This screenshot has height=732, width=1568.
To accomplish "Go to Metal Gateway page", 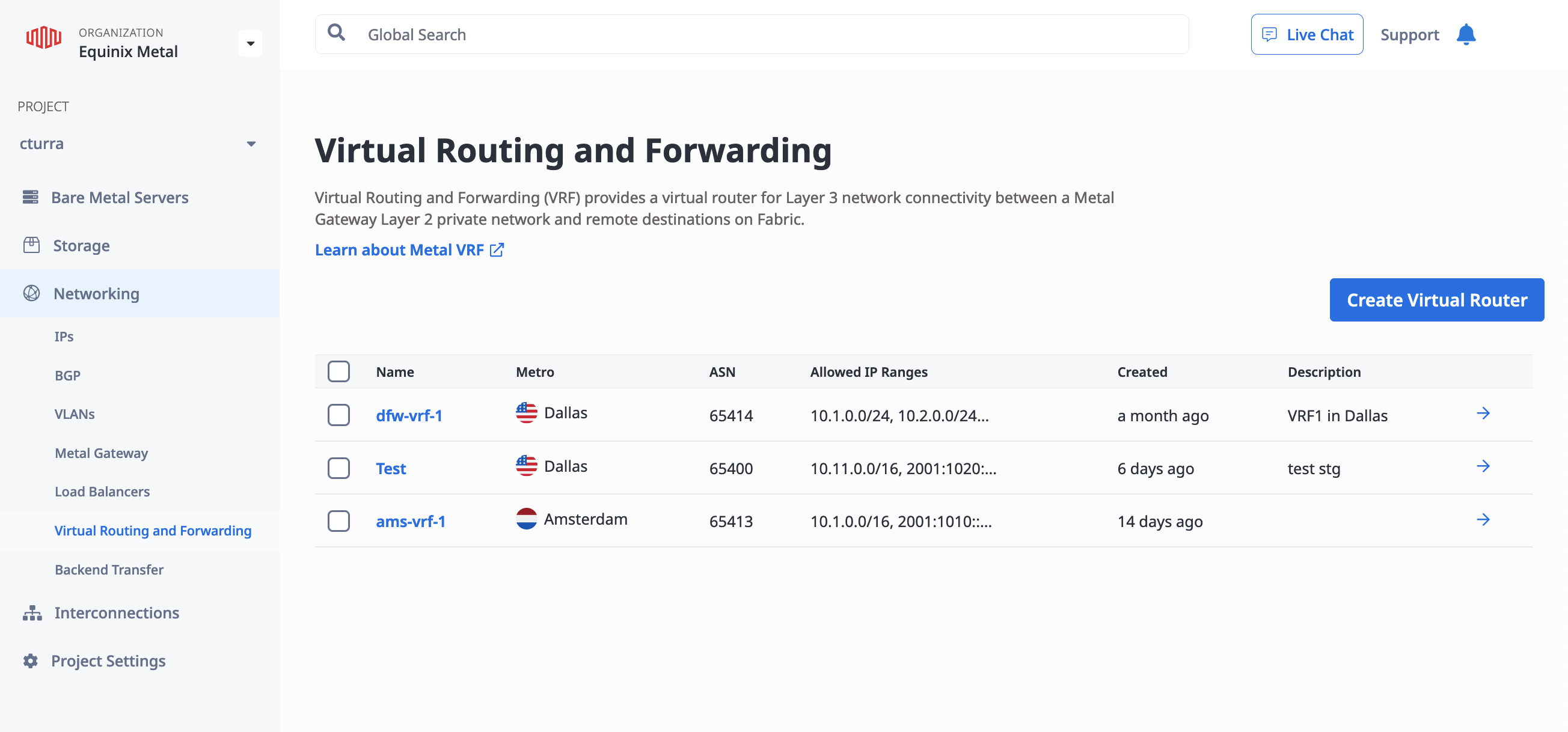I will pos(101,453).
